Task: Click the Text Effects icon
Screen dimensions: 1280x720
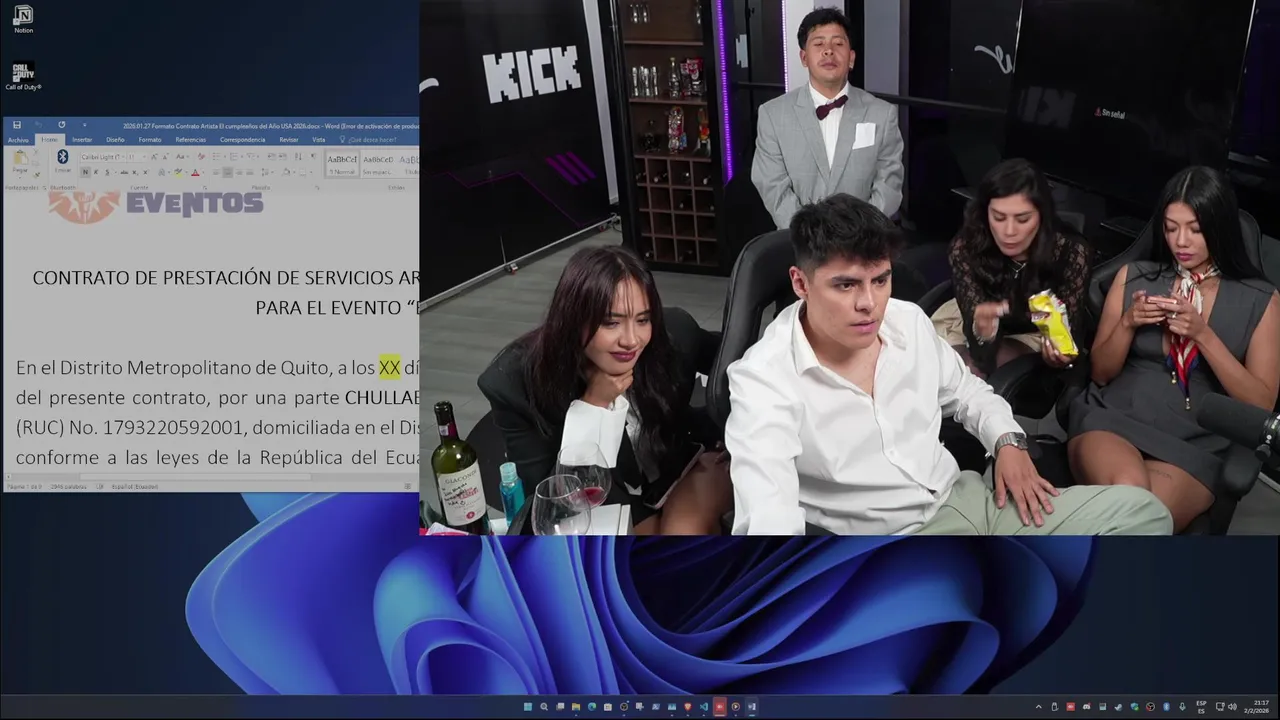Action: click(161, 172)
